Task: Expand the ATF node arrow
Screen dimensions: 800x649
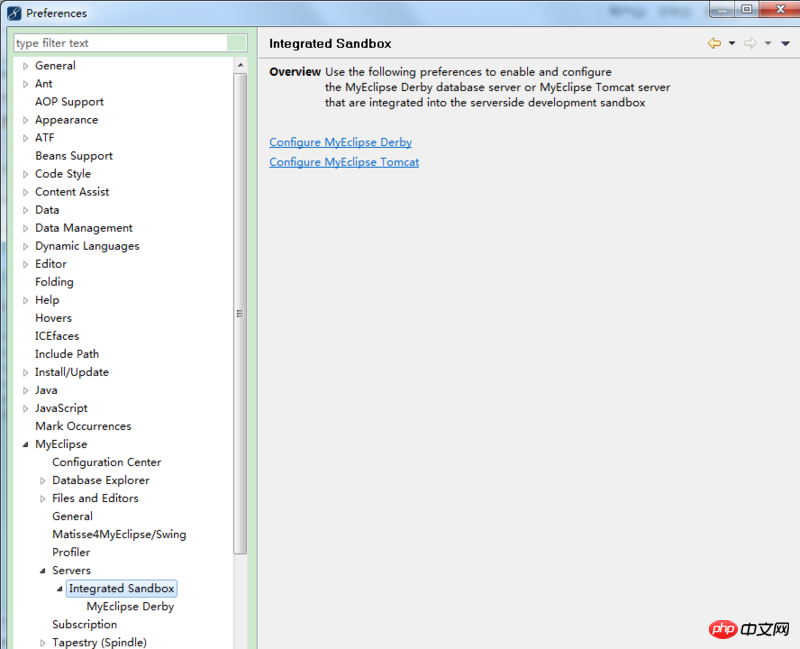Action: tap(26, 138)
